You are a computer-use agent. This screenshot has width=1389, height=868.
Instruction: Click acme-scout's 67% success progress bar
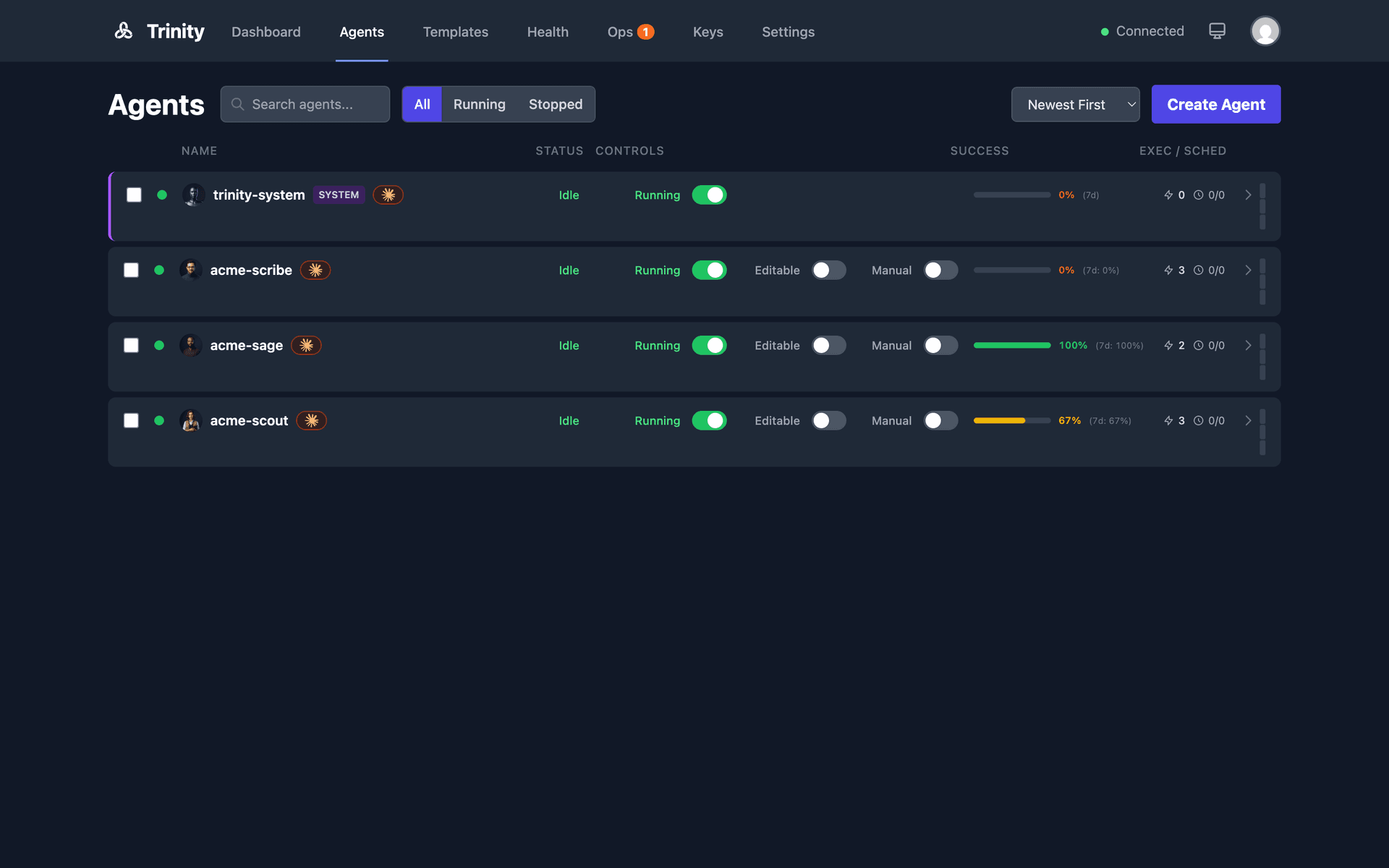click(x=1011, y=420)
